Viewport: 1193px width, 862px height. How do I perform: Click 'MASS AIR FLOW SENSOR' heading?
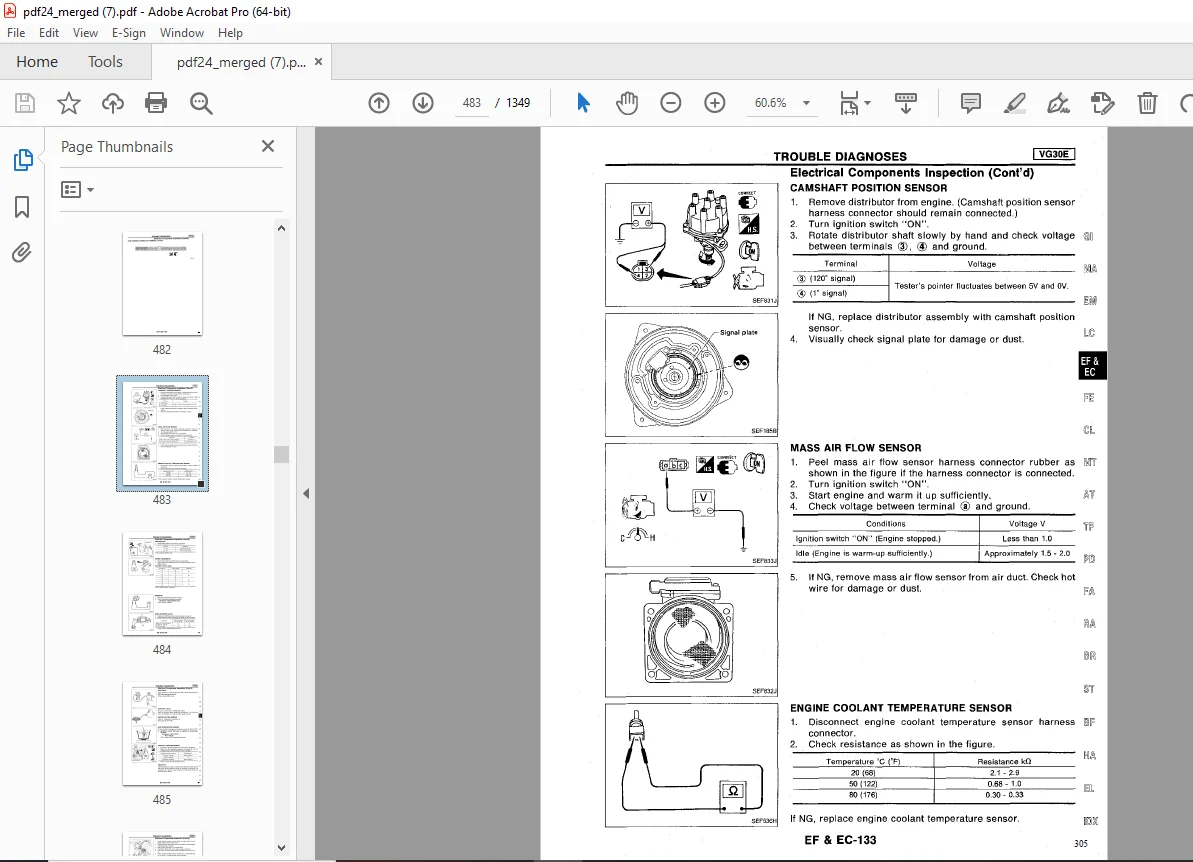pos(855,448)
